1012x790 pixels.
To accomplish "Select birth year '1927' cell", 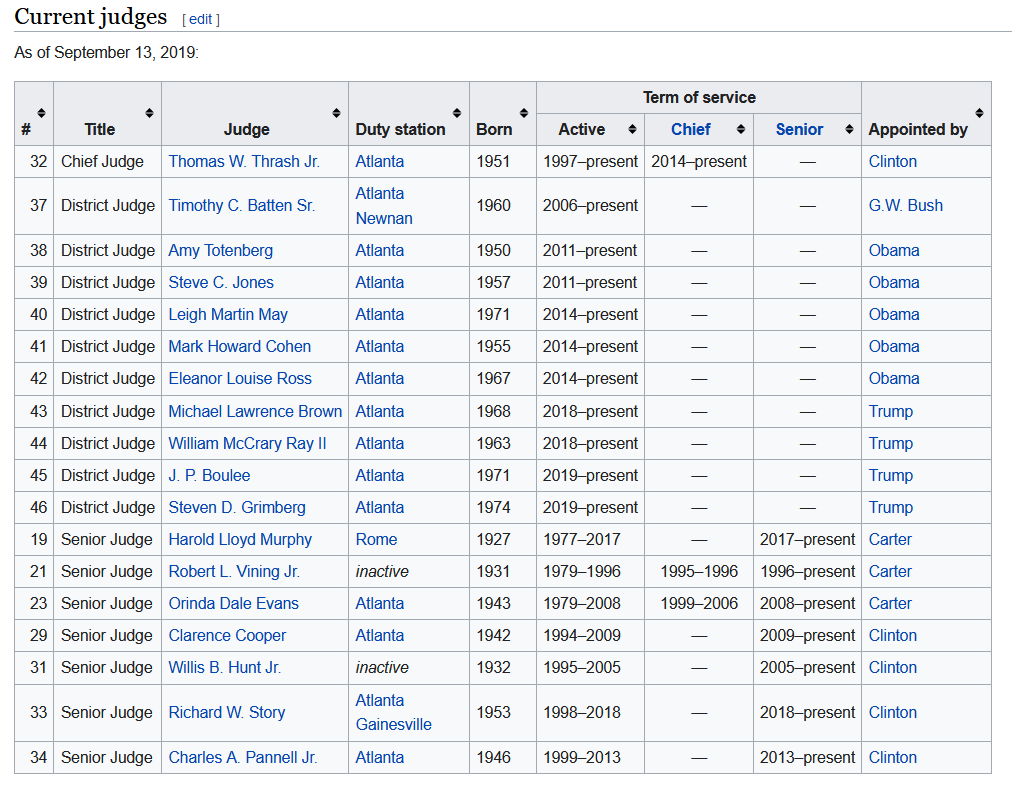I will click(x=494, y=540).
